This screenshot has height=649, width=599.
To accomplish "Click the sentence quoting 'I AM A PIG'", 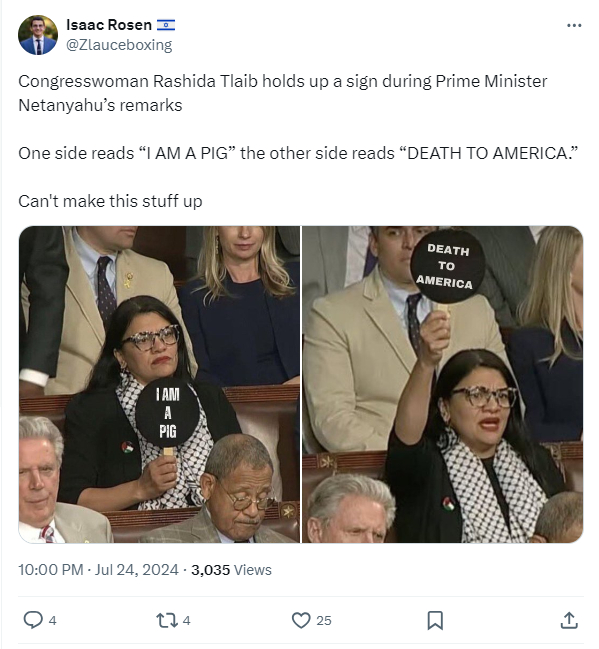I will 298,153.
